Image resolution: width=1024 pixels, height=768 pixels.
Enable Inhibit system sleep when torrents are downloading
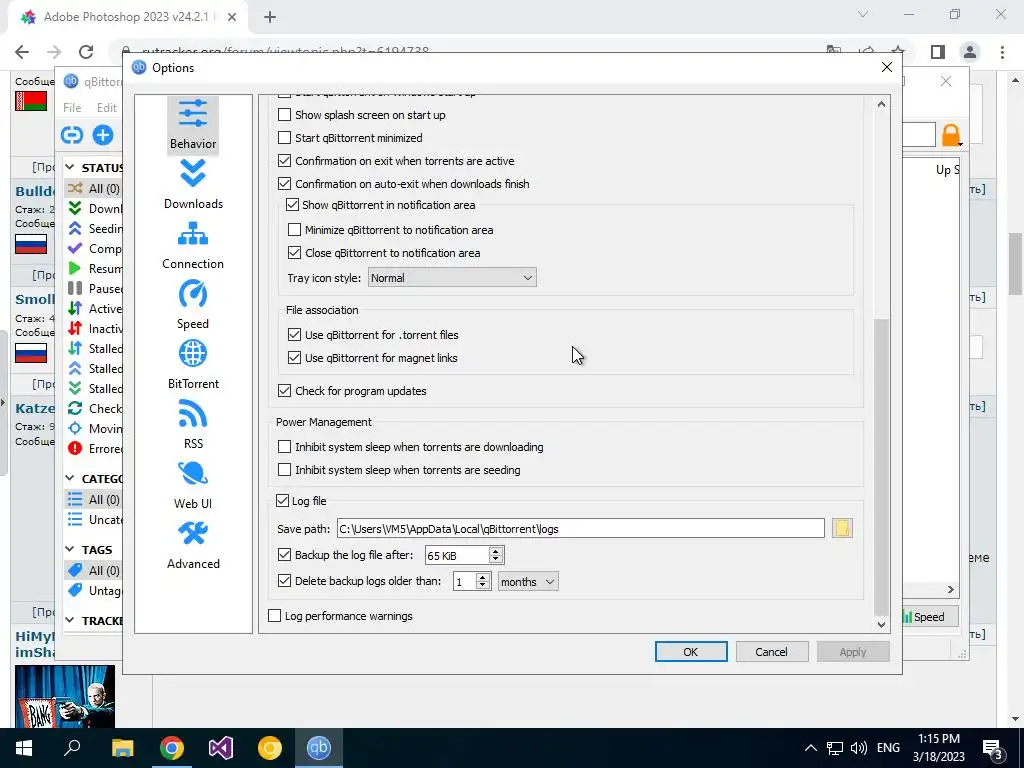(284, 447)
